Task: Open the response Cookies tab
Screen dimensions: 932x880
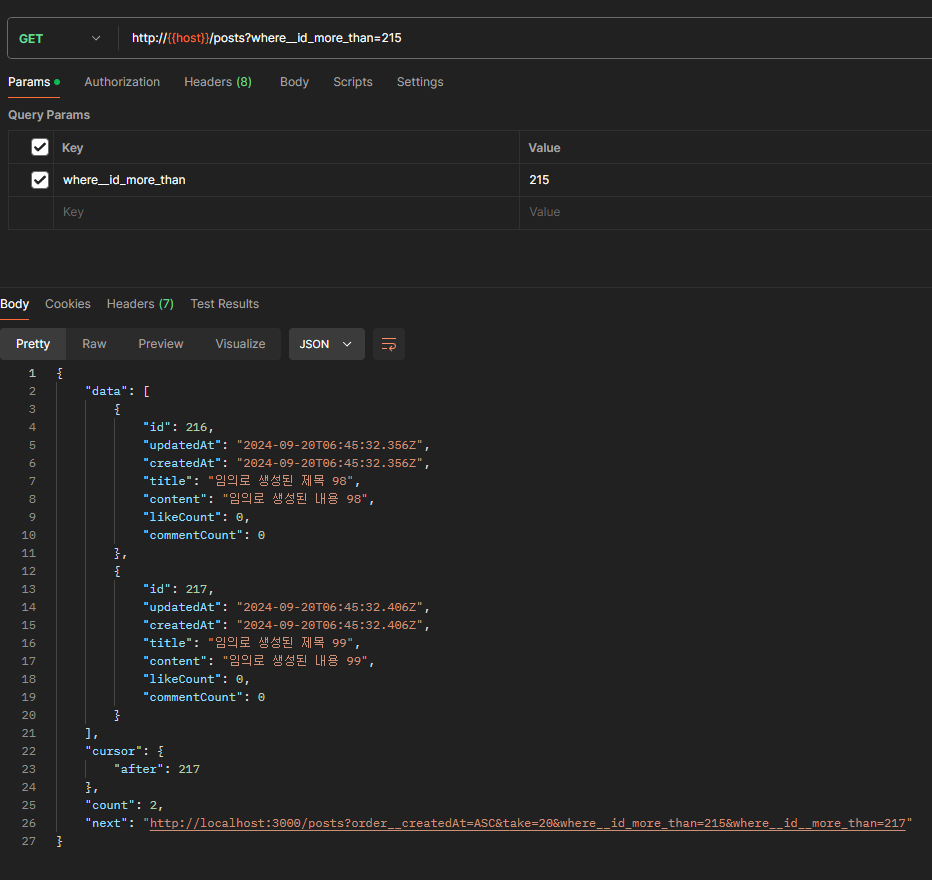Action: pyautogui.click(x=68, y=304)
